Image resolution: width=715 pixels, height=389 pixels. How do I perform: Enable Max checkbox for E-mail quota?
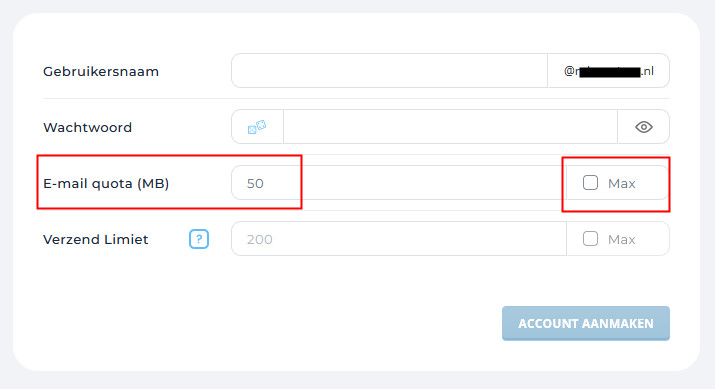590,183
